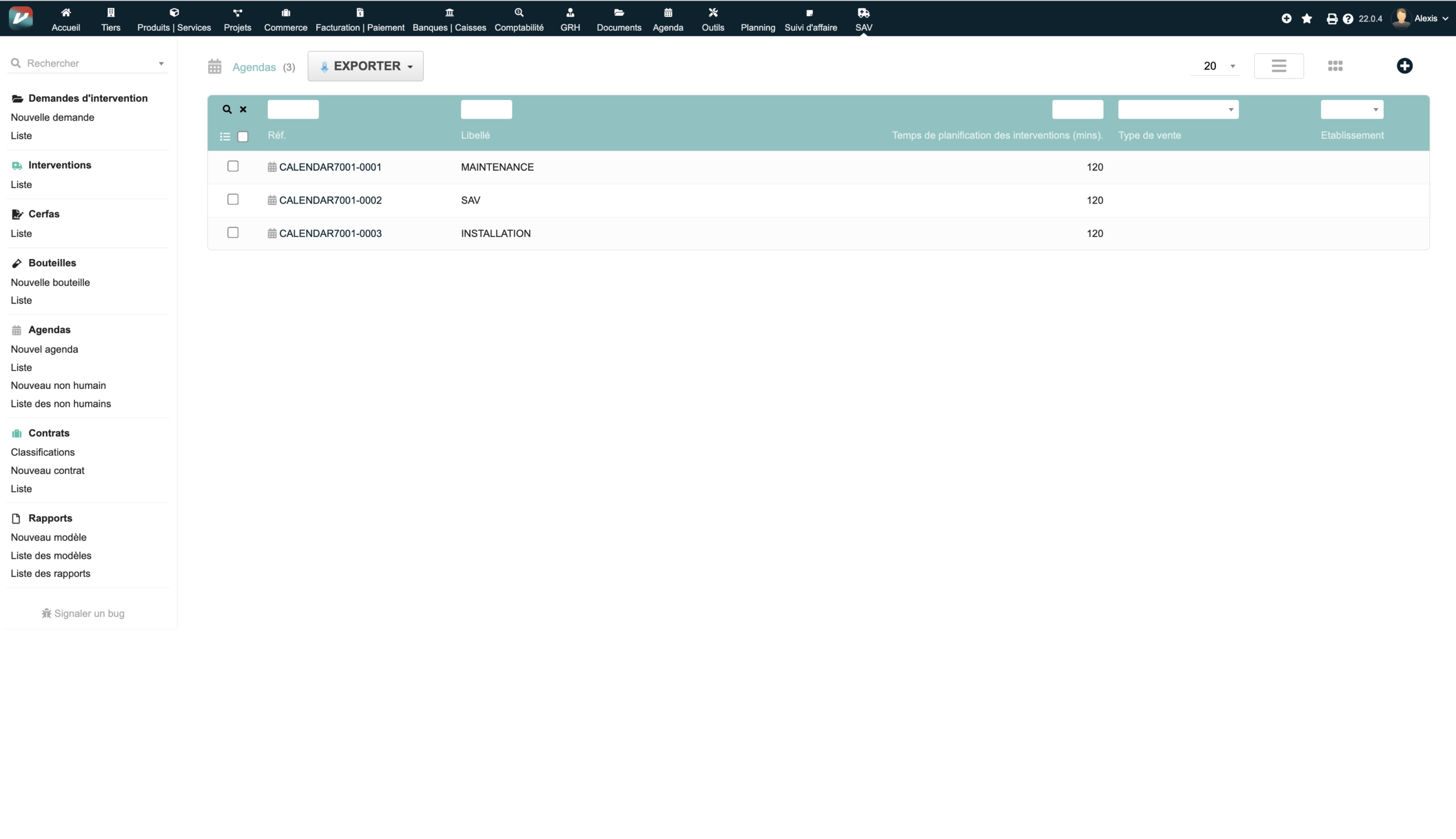Switch to kanban grid view icon
The height and width of the screenshot is (839, 1456).
[x=1335, y=66]
